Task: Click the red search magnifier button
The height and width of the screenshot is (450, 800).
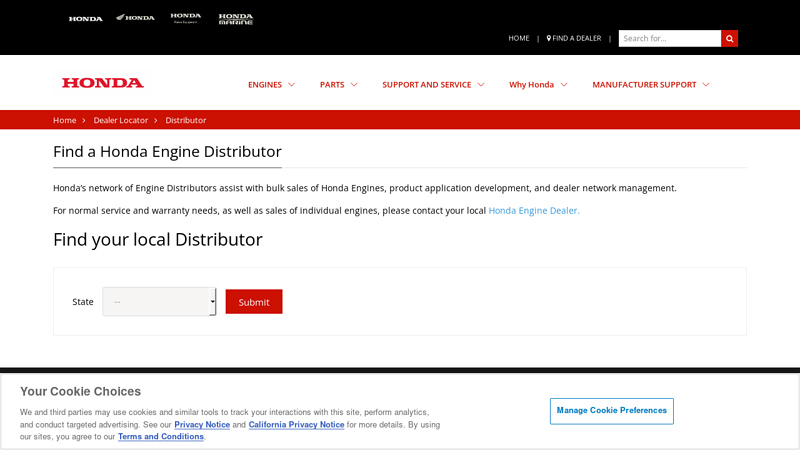Action: [729, 38]
